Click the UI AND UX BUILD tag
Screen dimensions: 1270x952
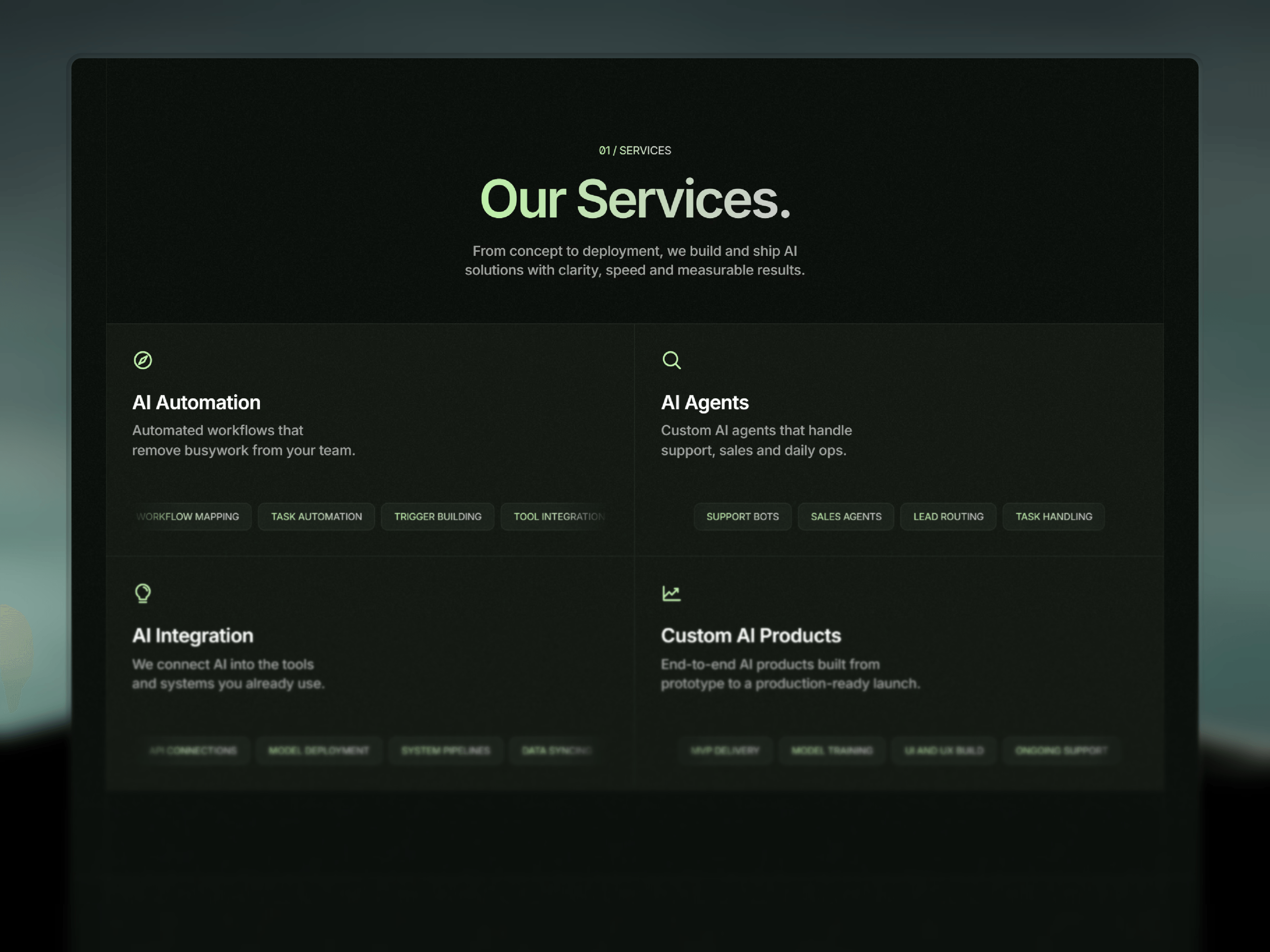coord(944,750)
